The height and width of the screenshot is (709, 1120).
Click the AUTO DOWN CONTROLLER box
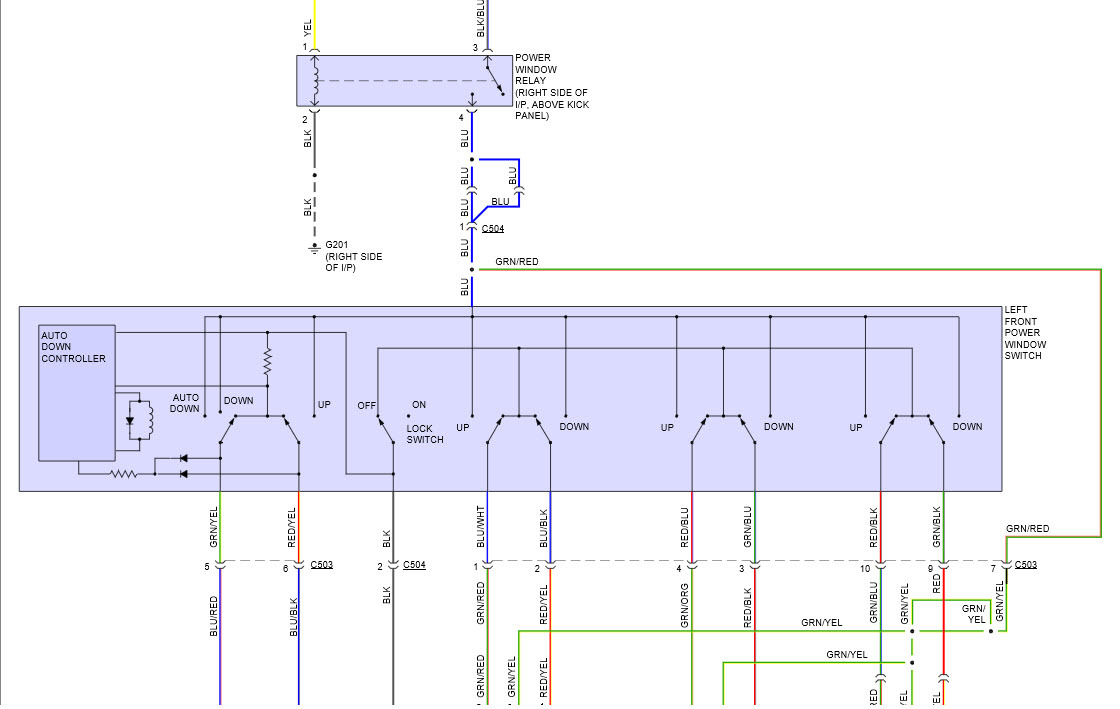[x=76, y=393]
